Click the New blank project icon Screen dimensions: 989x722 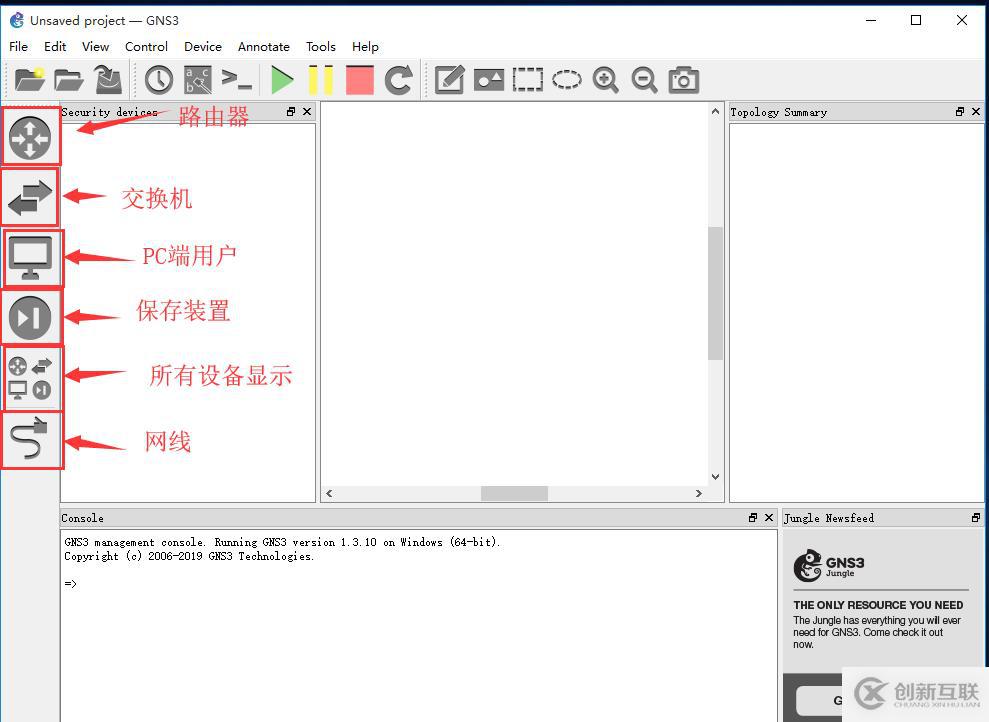click(30, 80)
